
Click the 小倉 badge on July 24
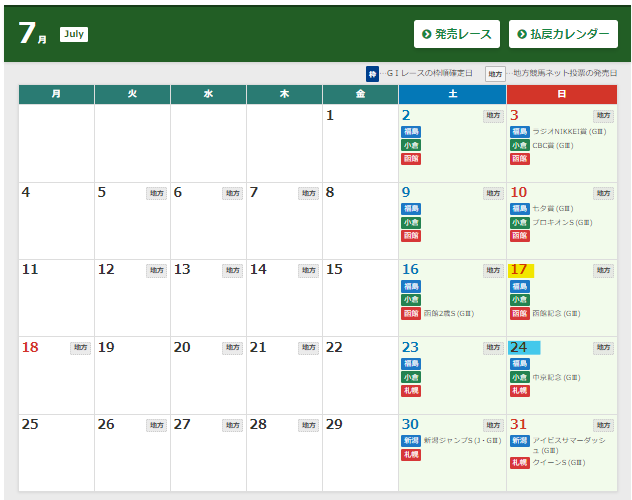[x=520, y=377]
